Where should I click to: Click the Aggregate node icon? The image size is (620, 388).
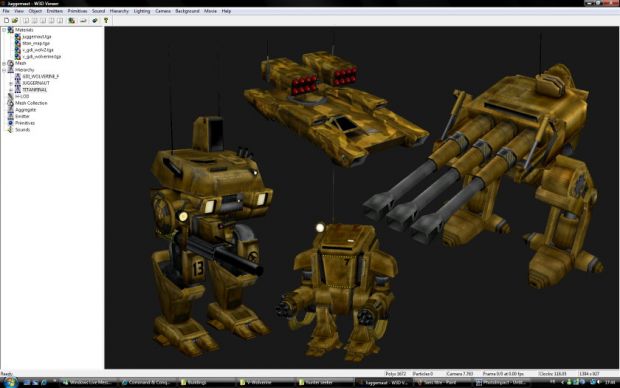[x=11, y=110]
